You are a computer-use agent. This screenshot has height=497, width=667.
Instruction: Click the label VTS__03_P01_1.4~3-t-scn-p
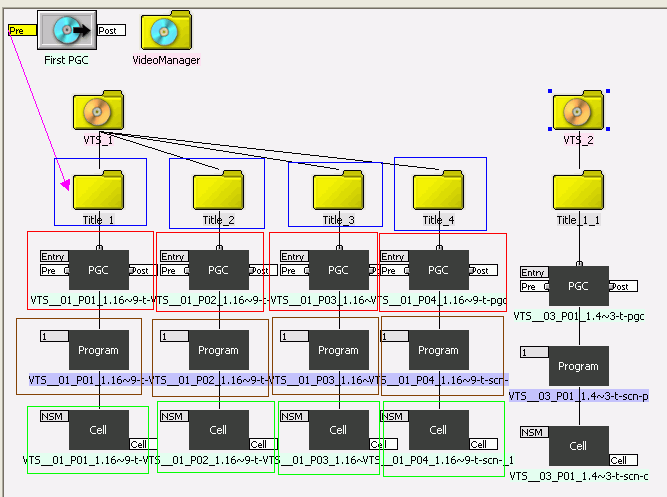[579, 396]
